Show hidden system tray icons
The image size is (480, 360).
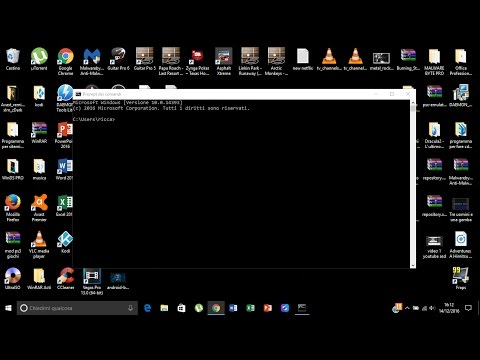(x=407, y=308)
